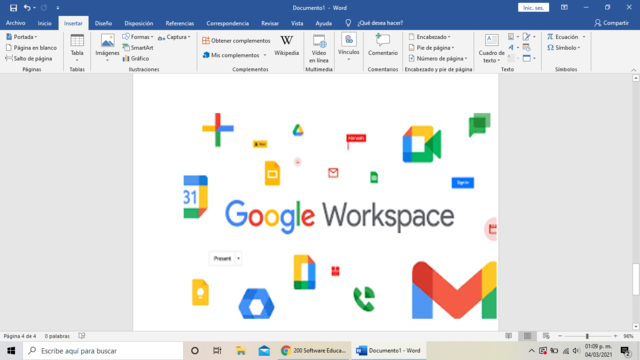Switch to the Disposición tab
Viewport: 640px width, 360px height.
[139, 23]
